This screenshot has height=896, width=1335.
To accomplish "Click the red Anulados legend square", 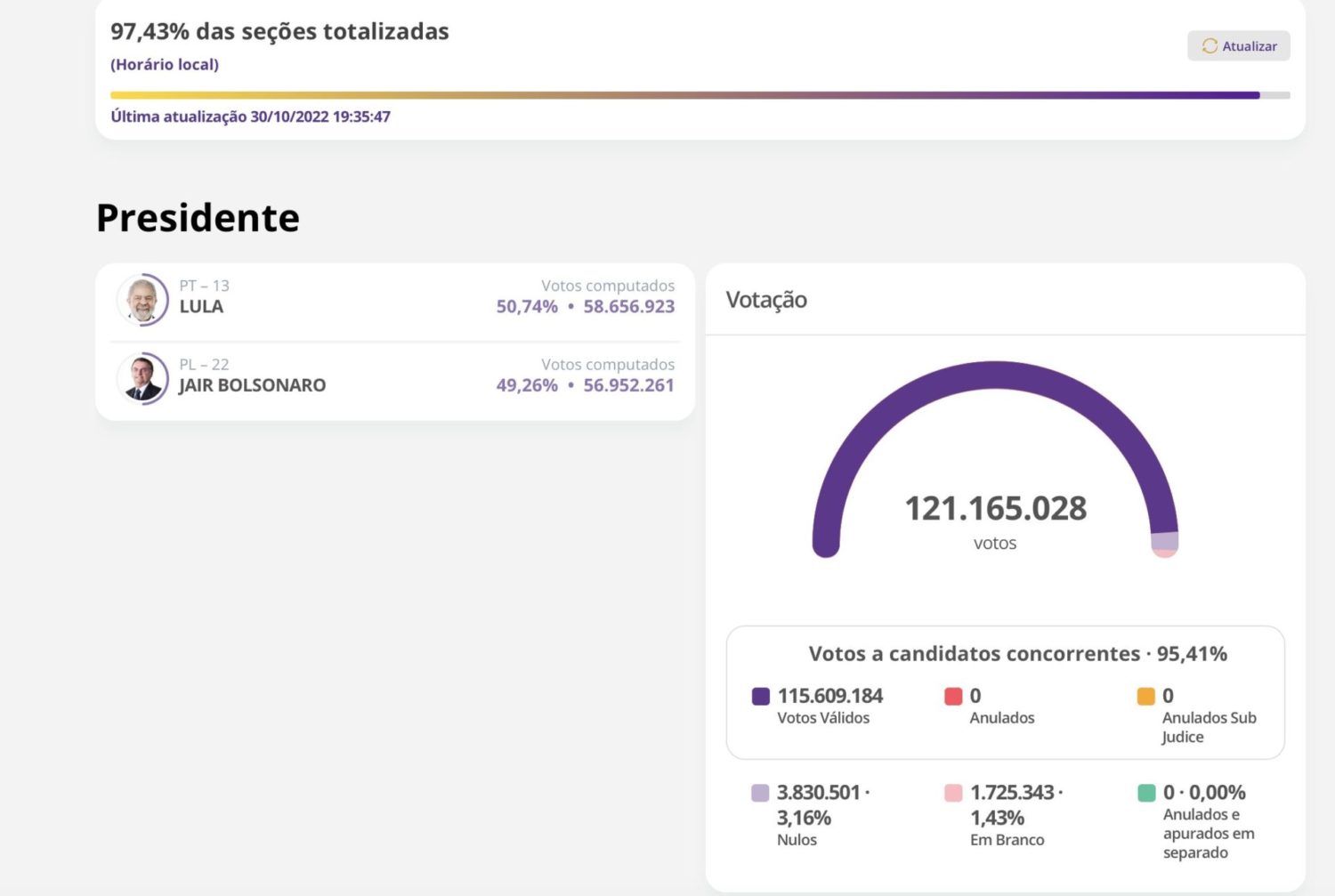I will 953,697.
